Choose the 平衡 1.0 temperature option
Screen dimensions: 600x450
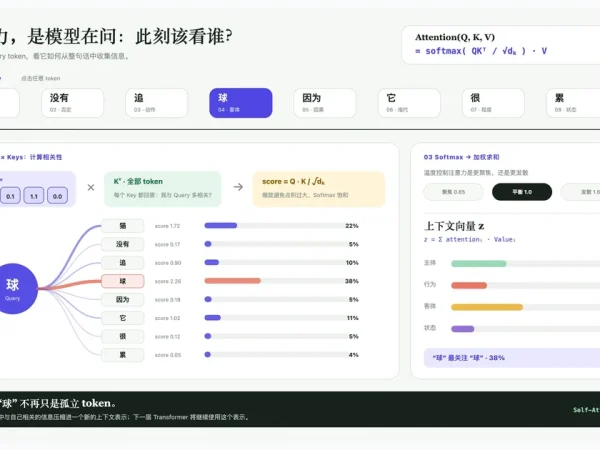pyautogui.click(x=522, y=192)
